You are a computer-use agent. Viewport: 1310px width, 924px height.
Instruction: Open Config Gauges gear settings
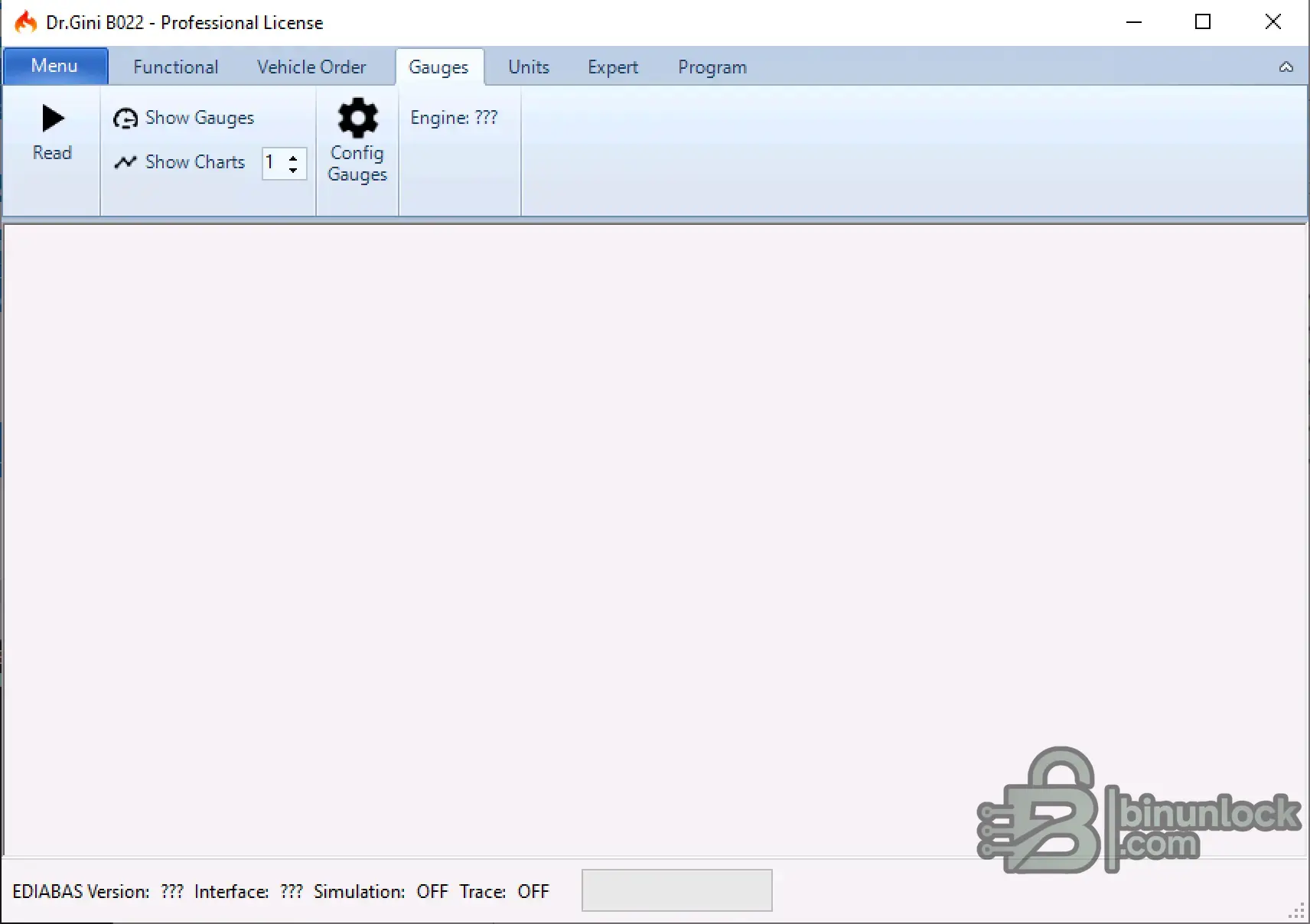[357, 141]
